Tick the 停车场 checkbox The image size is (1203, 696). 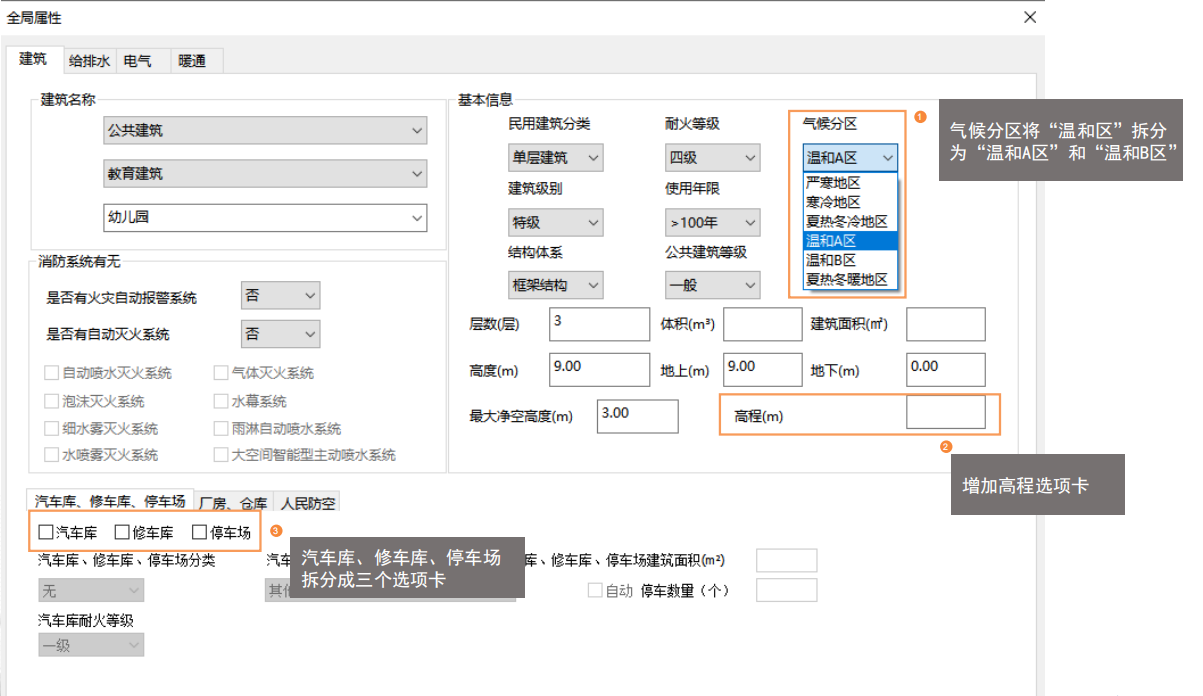[x=200, y=533]
